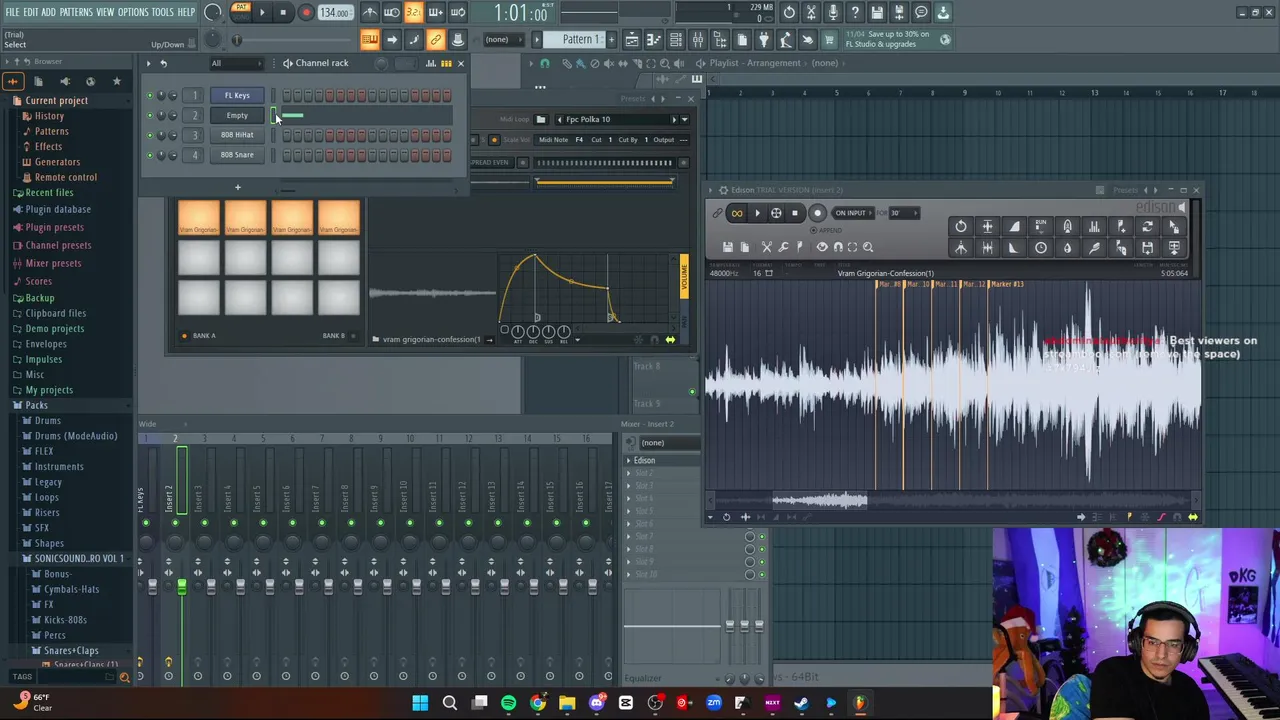1280x720 pixels.
Task: Select the Empty channel button
Action: 237,115
